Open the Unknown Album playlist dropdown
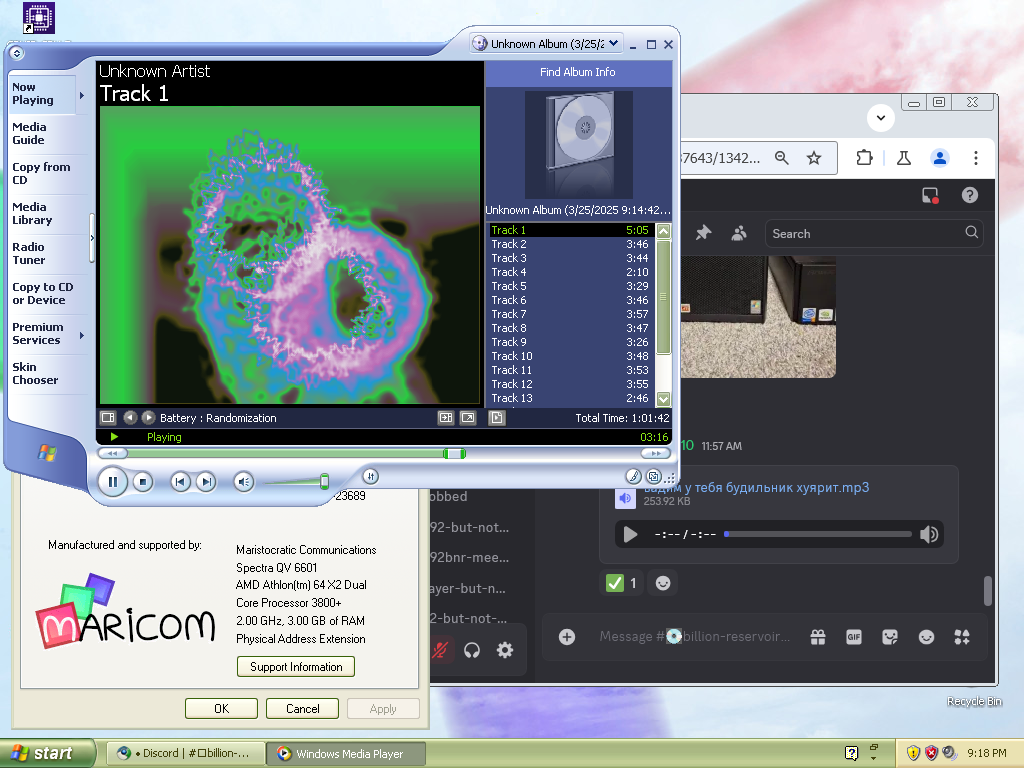 (x=613, y=44)
